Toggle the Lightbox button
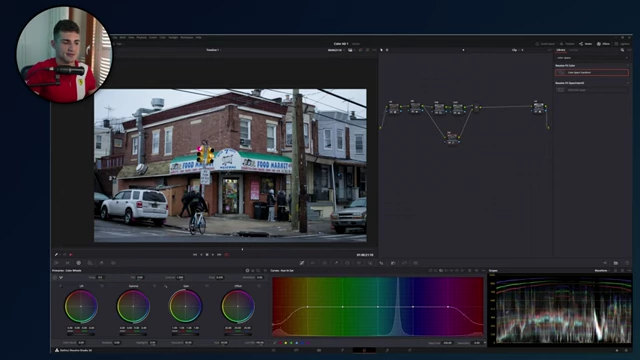This screenshot has height=360, width=640. [622, 44]
